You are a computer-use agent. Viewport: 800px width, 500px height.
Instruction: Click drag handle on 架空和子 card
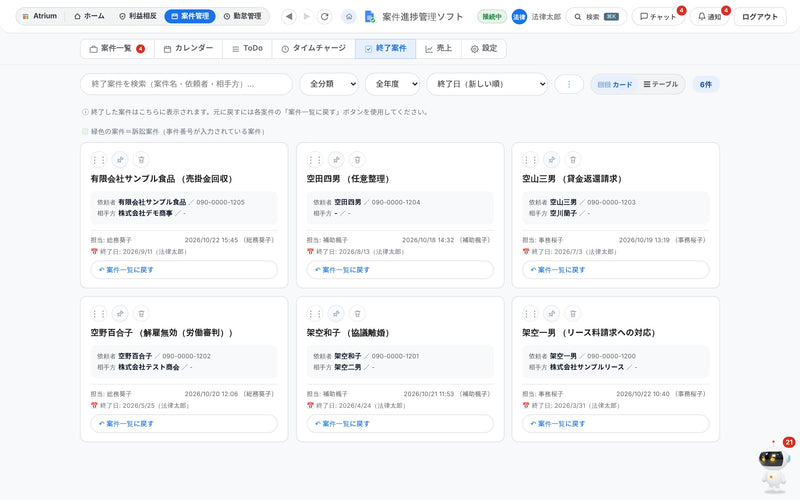[x=315, y=314]
